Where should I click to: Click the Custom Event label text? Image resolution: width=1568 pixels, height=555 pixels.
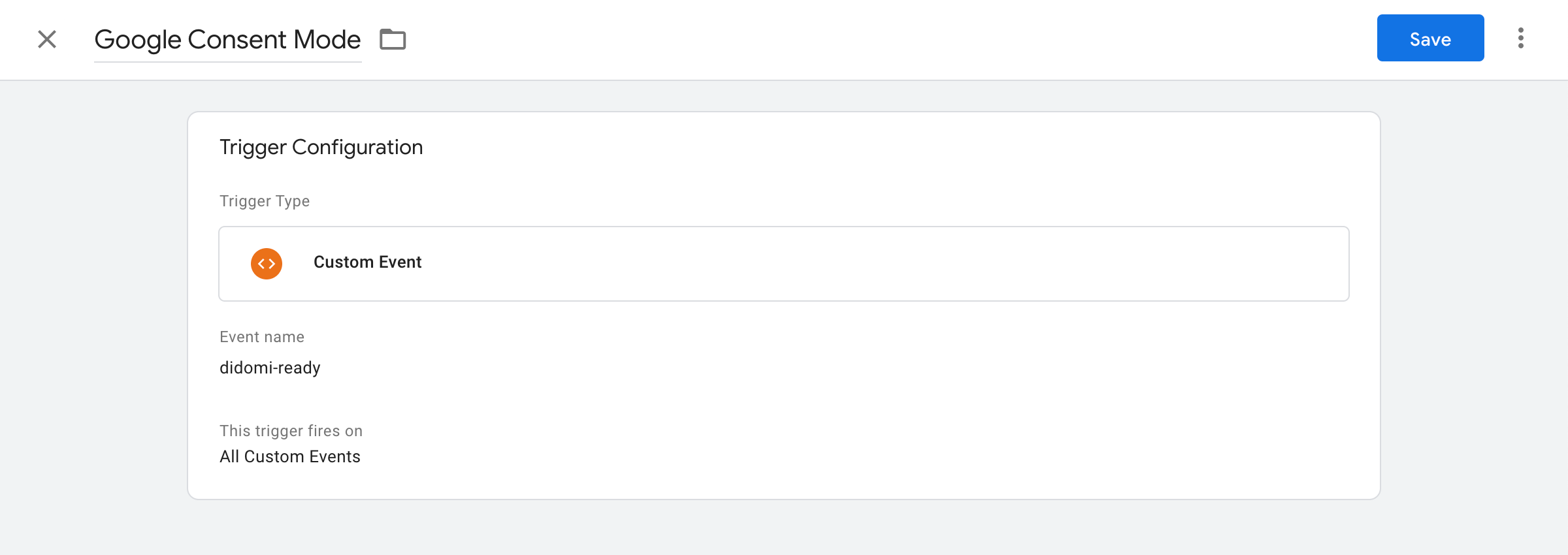click(x=367, y=262)
